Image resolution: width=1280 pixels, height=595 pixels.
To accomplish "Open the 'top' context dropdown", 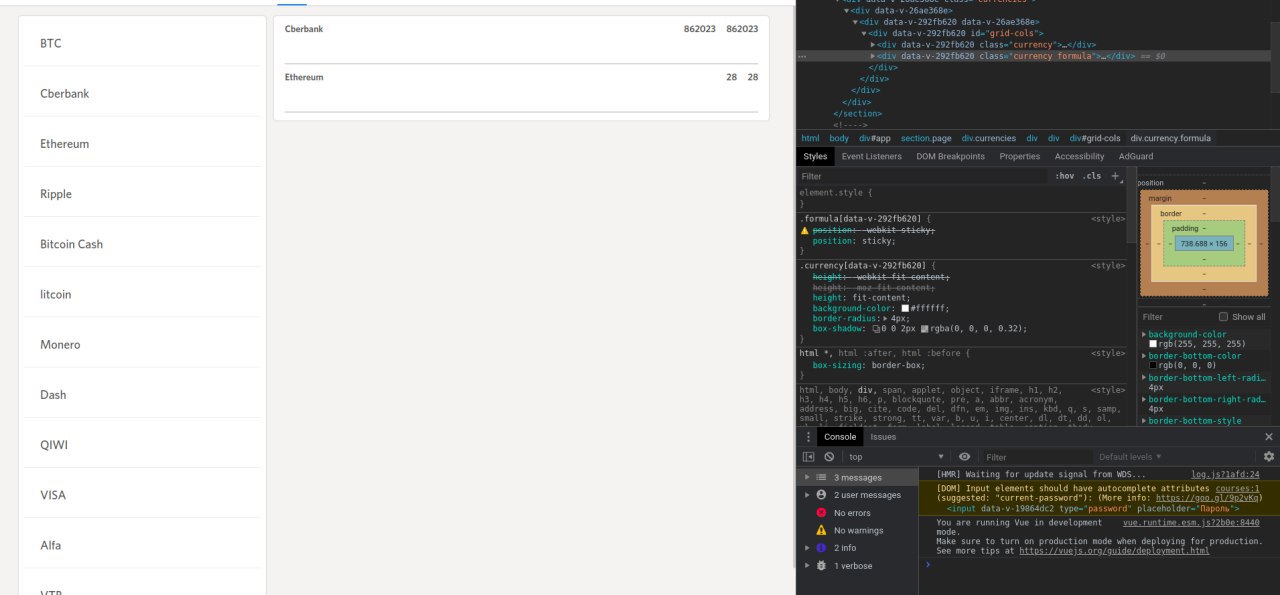I will pos(895,457).
